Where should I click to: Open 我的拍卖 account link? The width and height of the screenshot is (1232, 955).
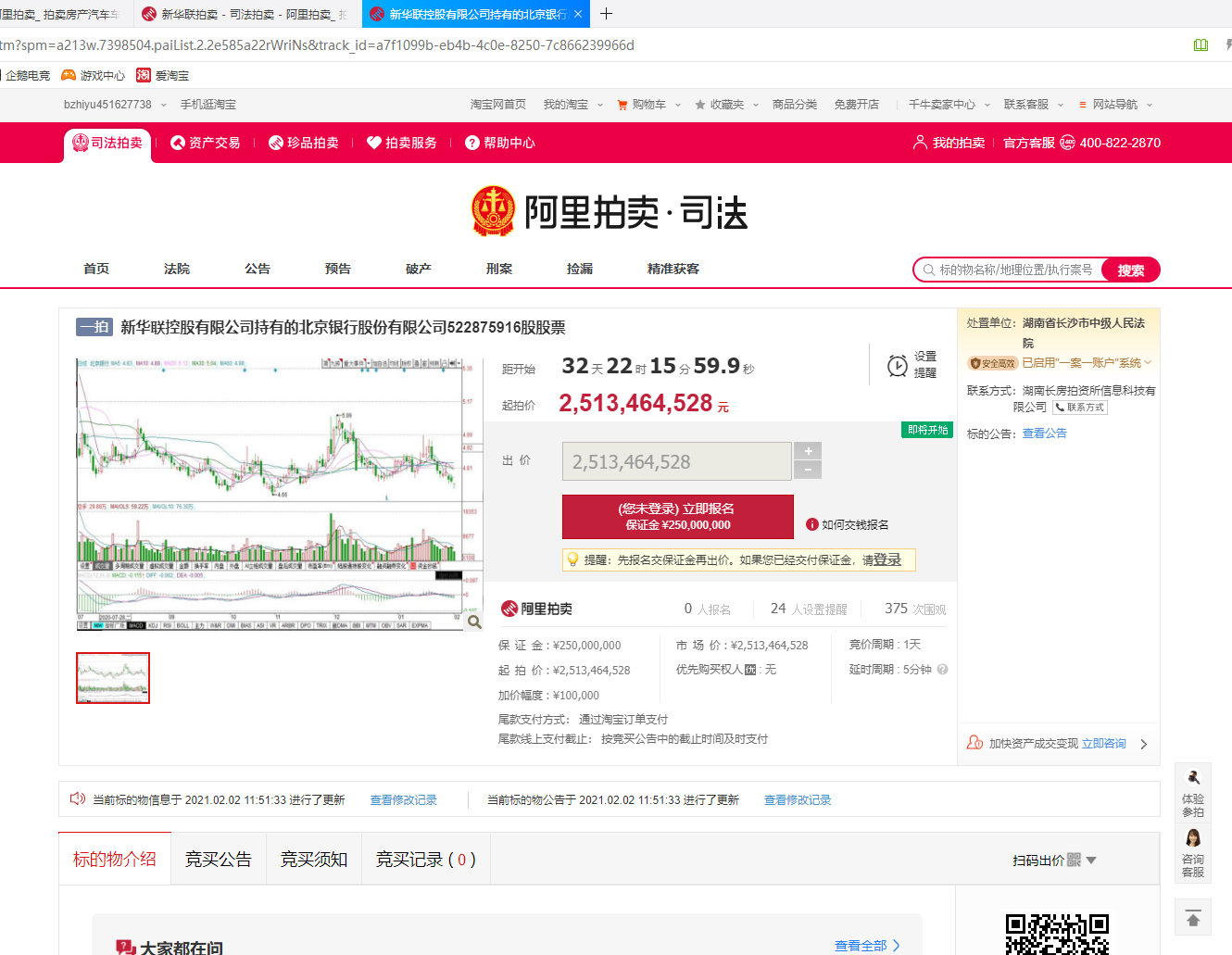click(x=949, y=143)
